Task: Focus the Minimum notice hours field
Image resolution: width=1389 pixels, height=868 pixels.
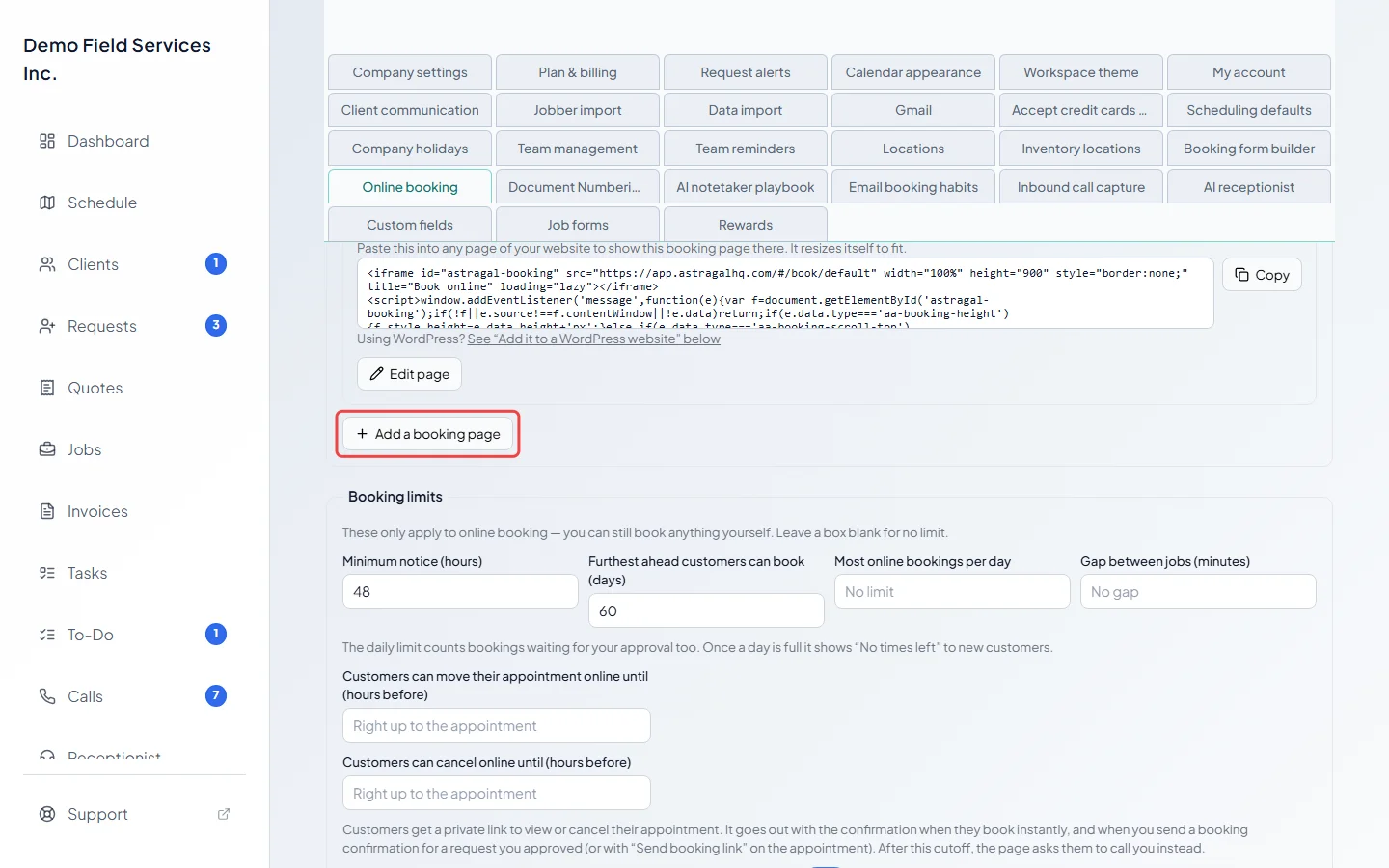Action: [x=460, y=592]
